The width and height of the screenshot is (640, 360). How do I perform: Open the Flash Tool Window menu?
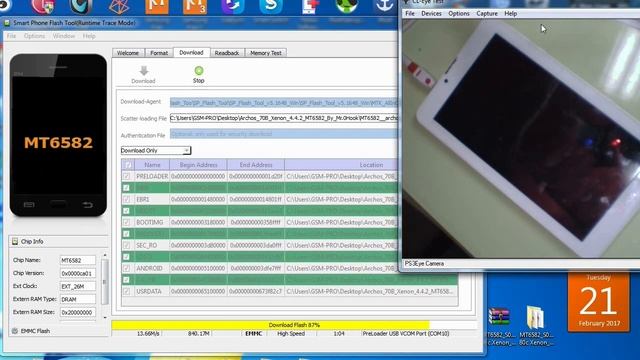[64, 36]
